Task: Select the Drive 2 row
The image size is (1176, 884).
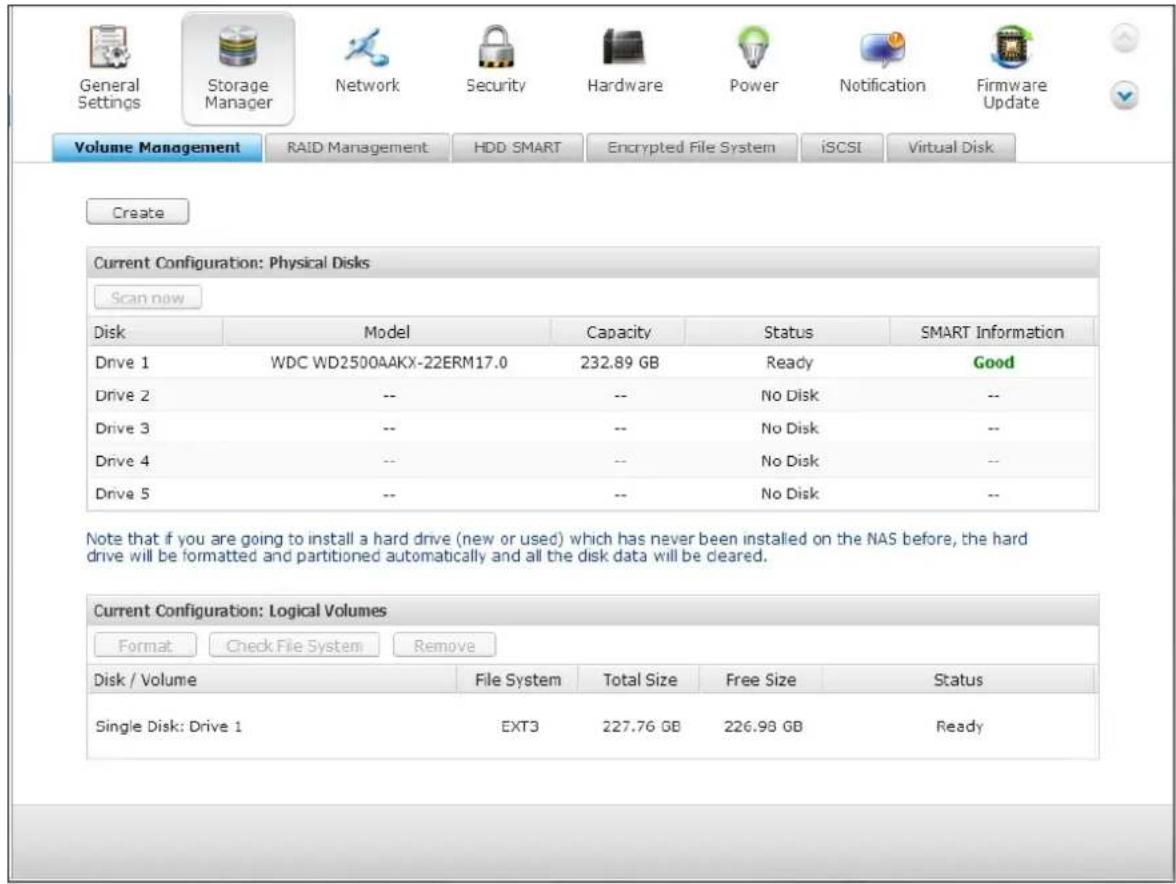Action: tap(592, 395)
